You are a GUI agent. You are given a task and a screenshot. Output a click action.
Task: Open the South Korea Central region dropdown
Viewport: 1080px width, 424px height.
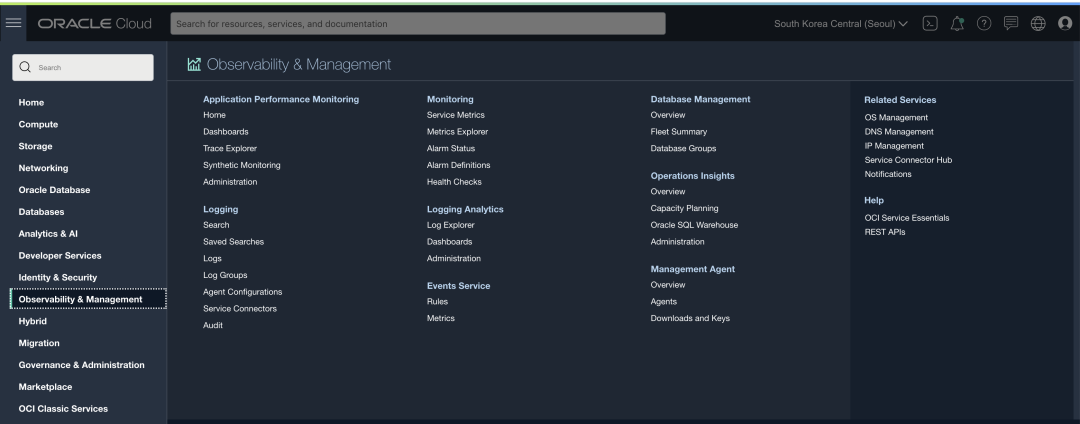[840, 23]
